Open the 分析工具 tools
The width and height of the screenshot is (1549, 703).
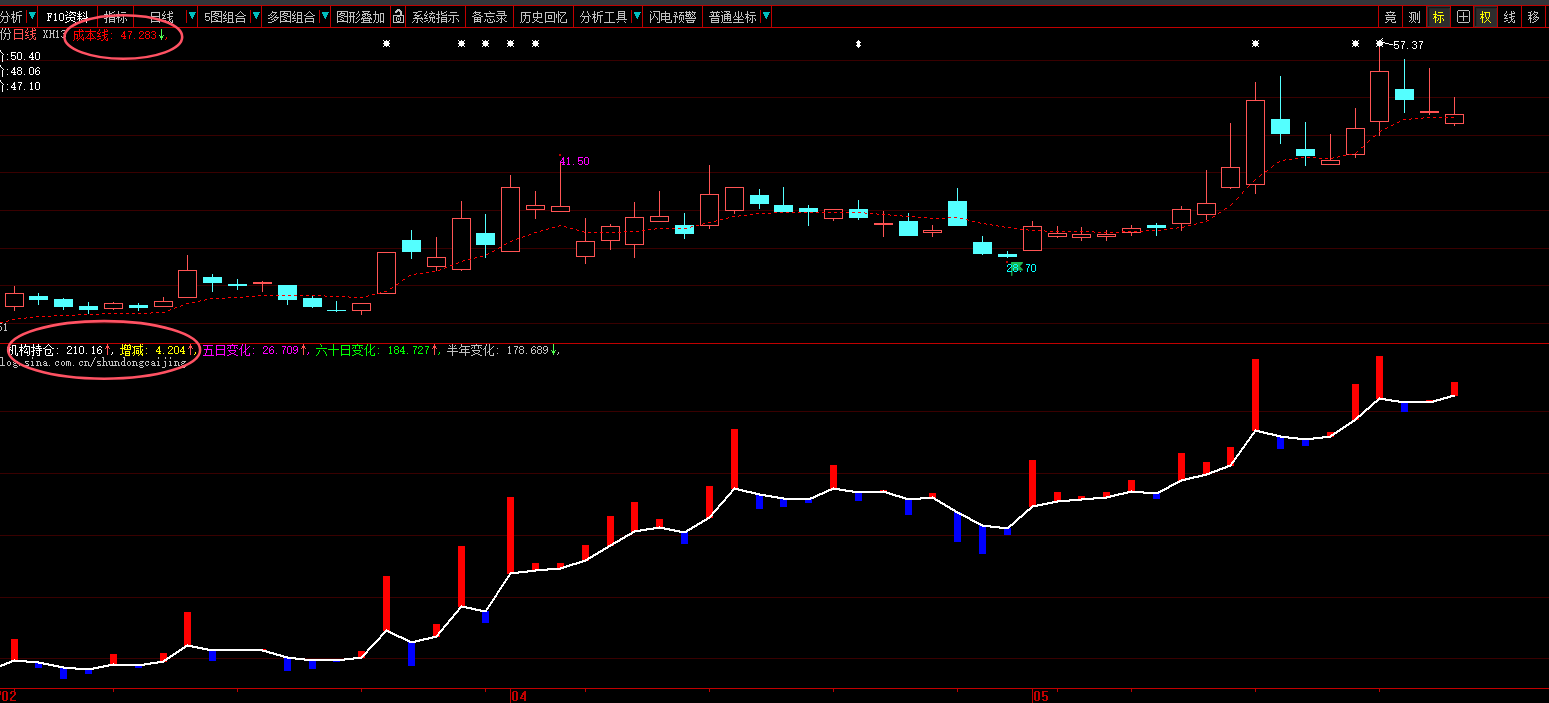coord(604,17)
